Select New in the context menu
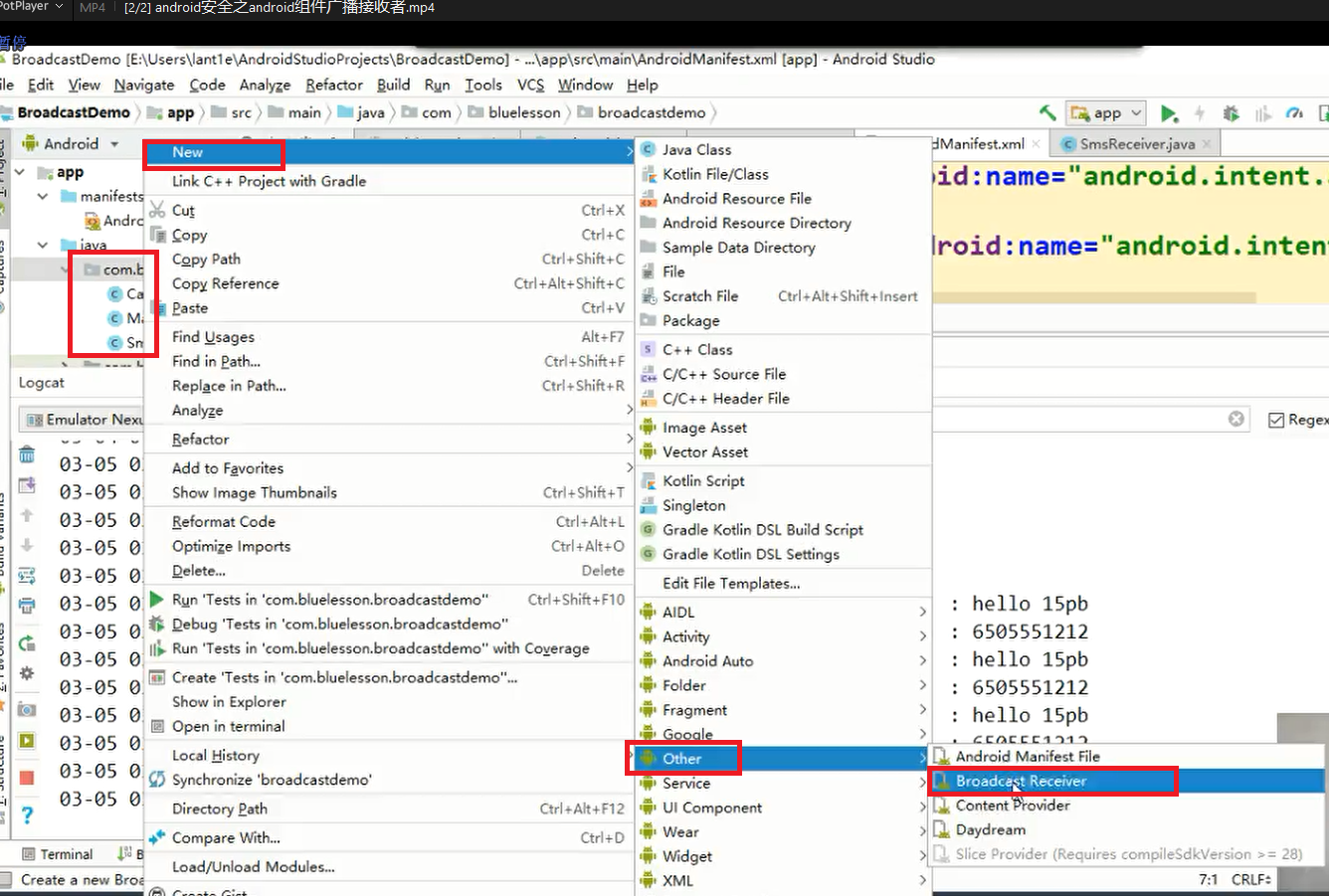 [x=389, y=152]
